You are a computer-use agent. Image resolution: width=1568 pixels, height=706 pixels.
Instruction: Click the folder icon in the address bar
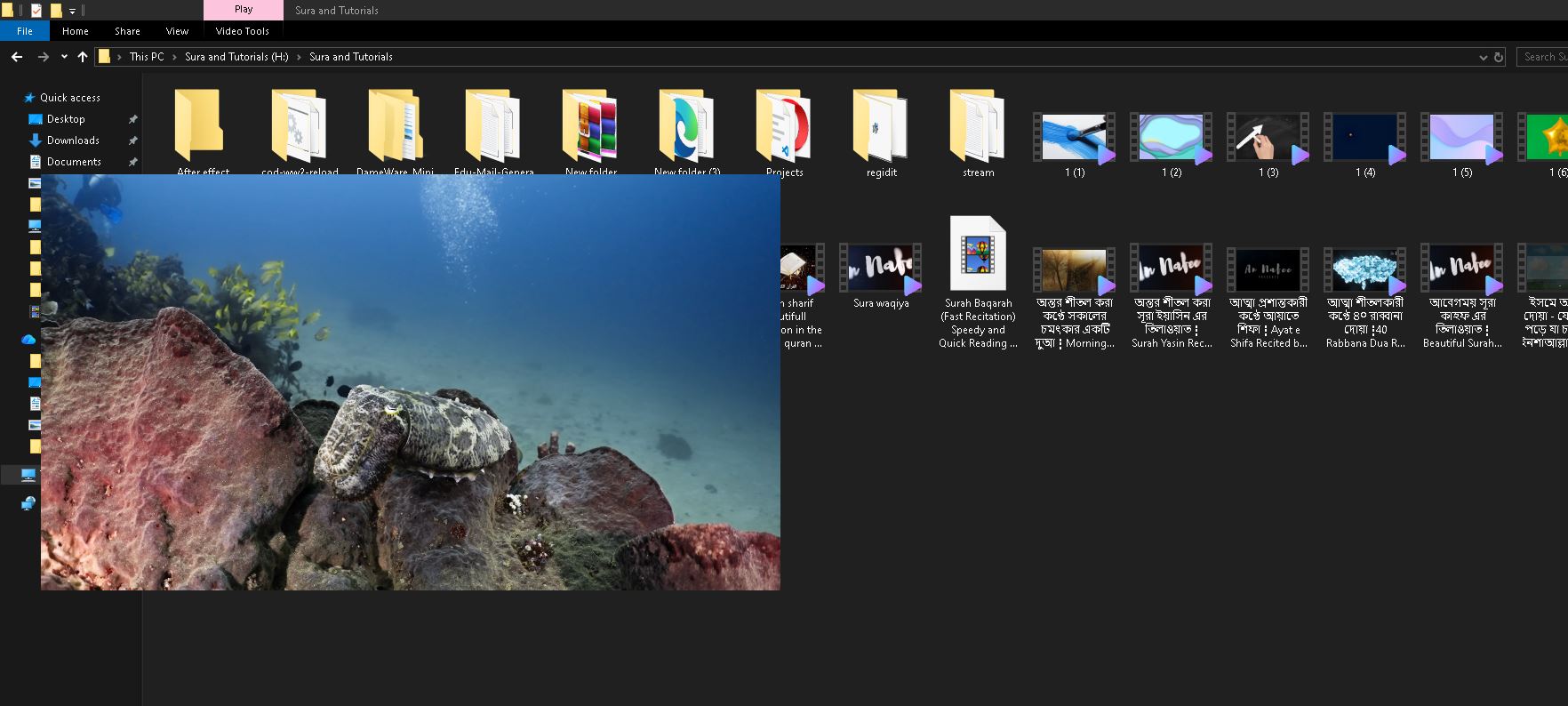coord(104,57)
